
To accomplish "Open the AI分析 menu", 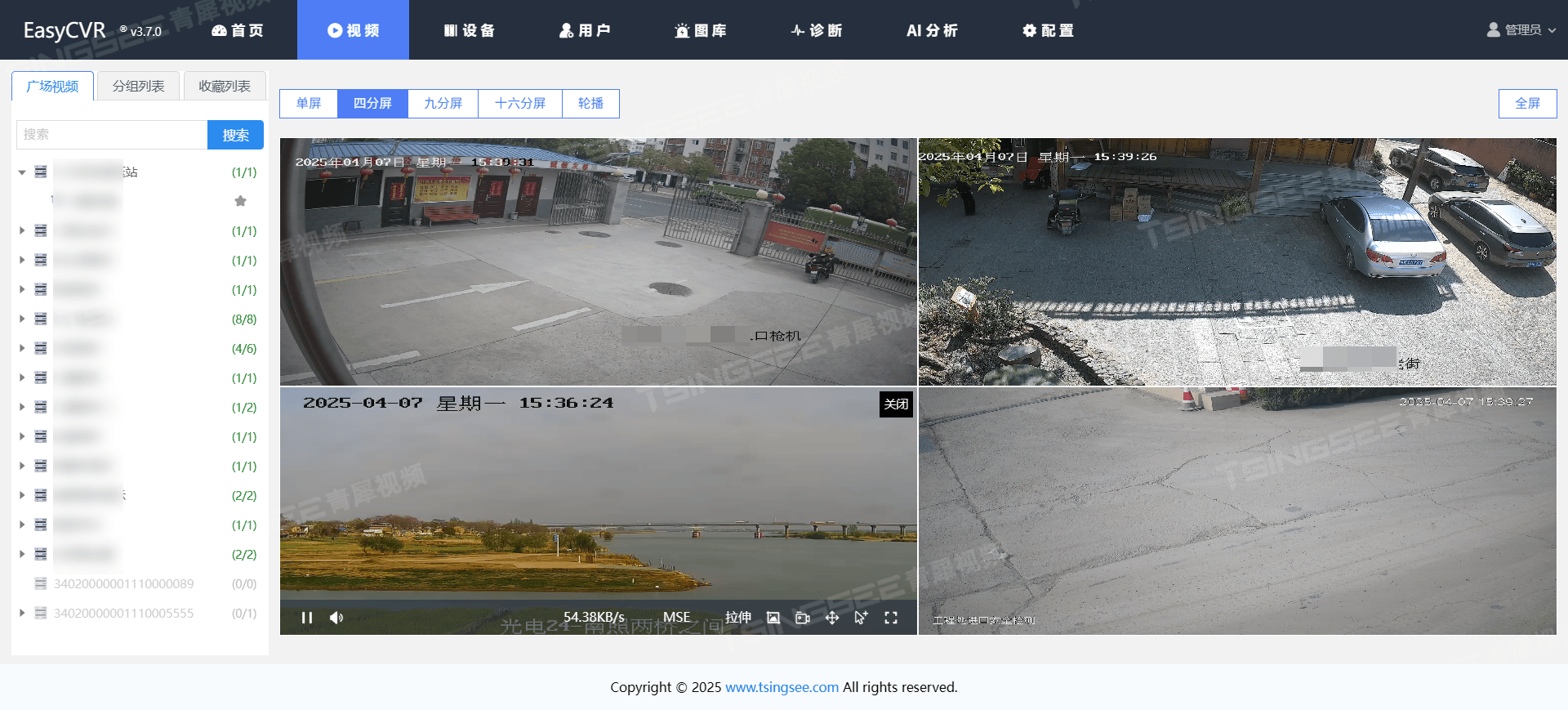I will 932,30.
